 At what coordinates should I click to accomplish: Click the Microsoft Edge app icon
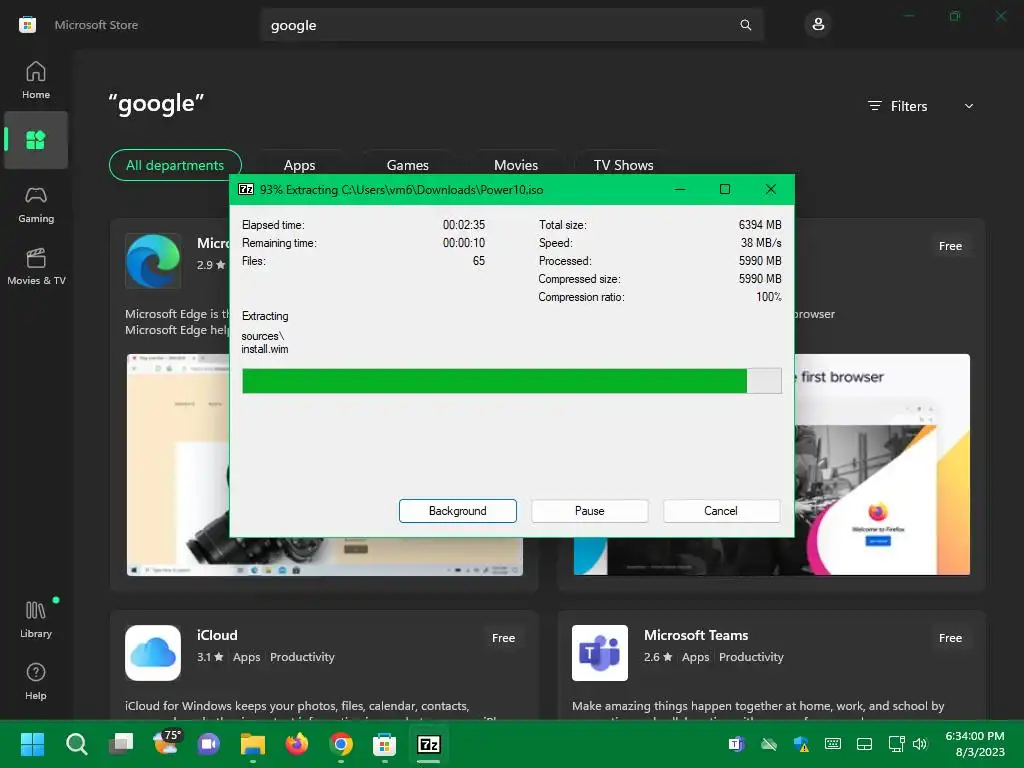click(153, 261)
